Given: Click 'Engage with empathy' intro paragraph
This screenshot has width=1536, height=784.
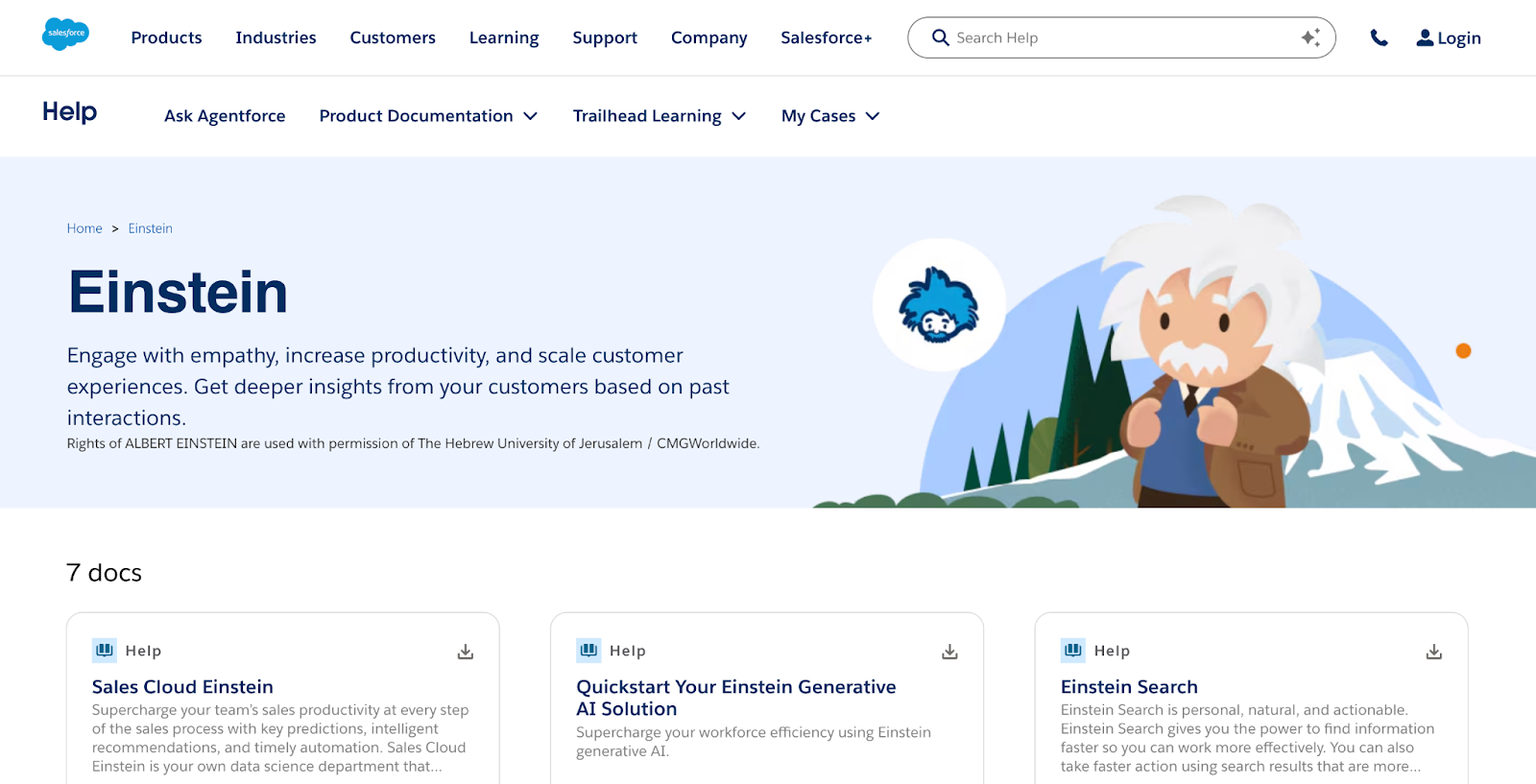Looking at the screenshot, I should pyautogui.click(x=397, y=387).
